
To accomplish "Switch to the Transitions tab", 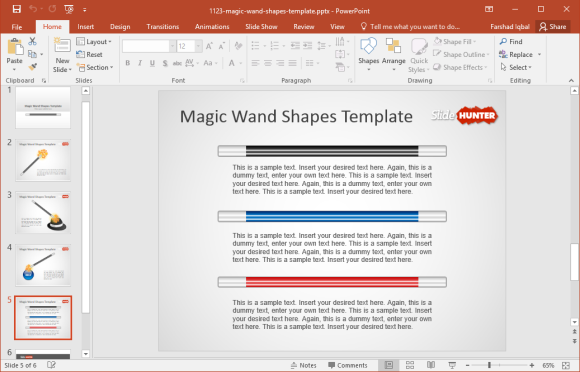I will coord(163,27).
